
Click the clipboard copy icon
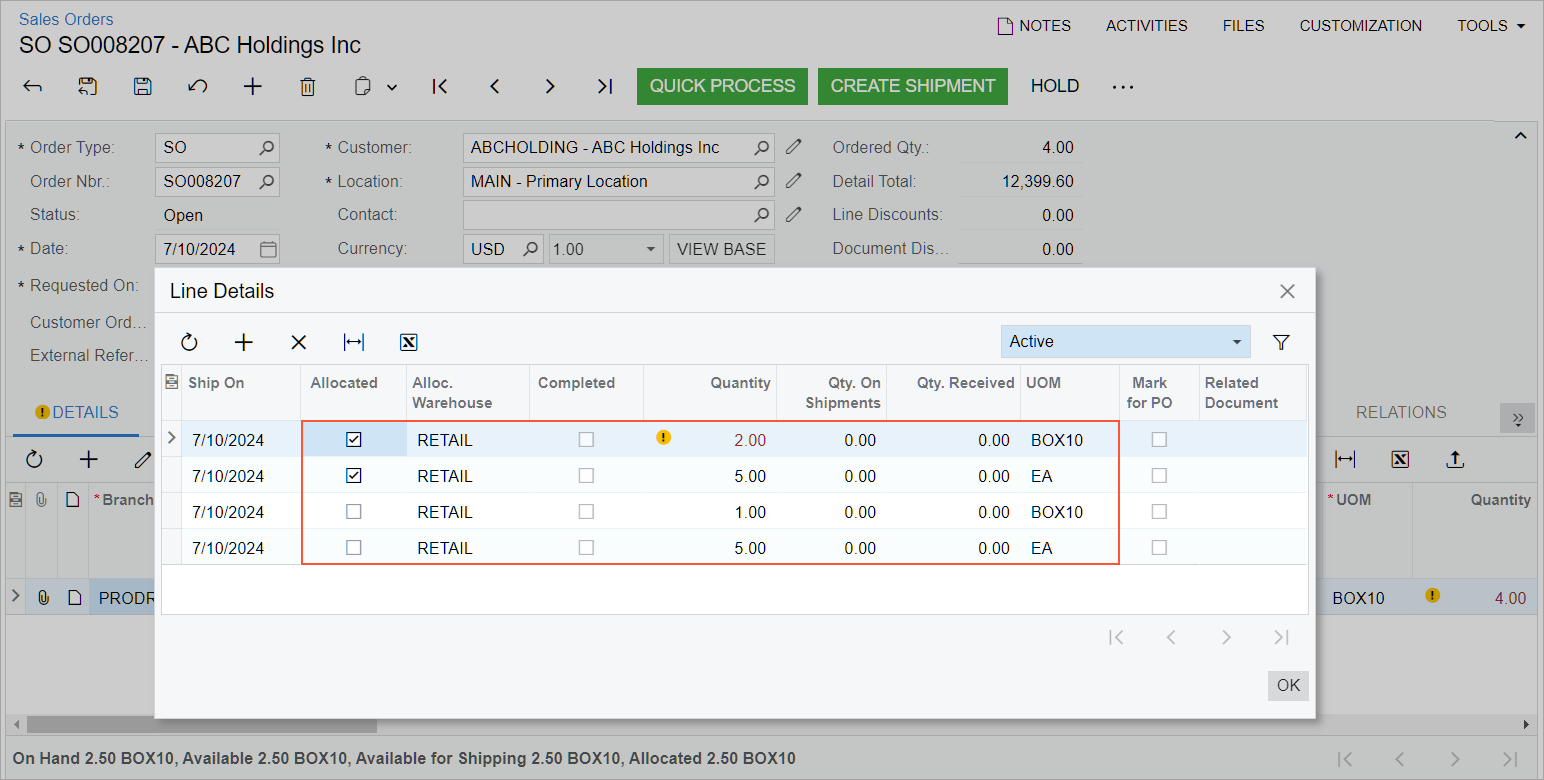point(364,86)
